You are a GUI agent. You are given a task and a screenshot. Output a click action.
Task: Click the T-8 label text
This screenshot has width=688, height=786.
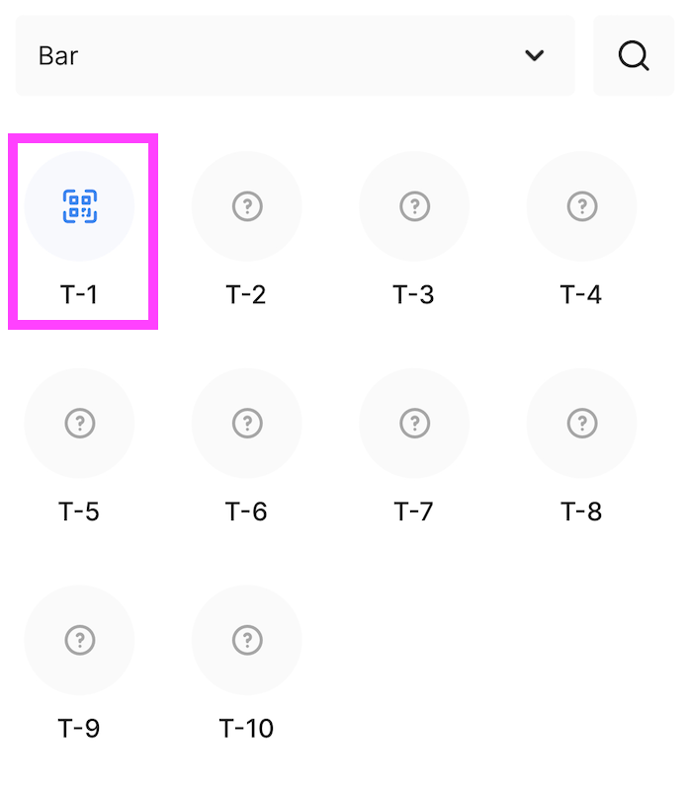pyautogui.click(x=581, y=512)
